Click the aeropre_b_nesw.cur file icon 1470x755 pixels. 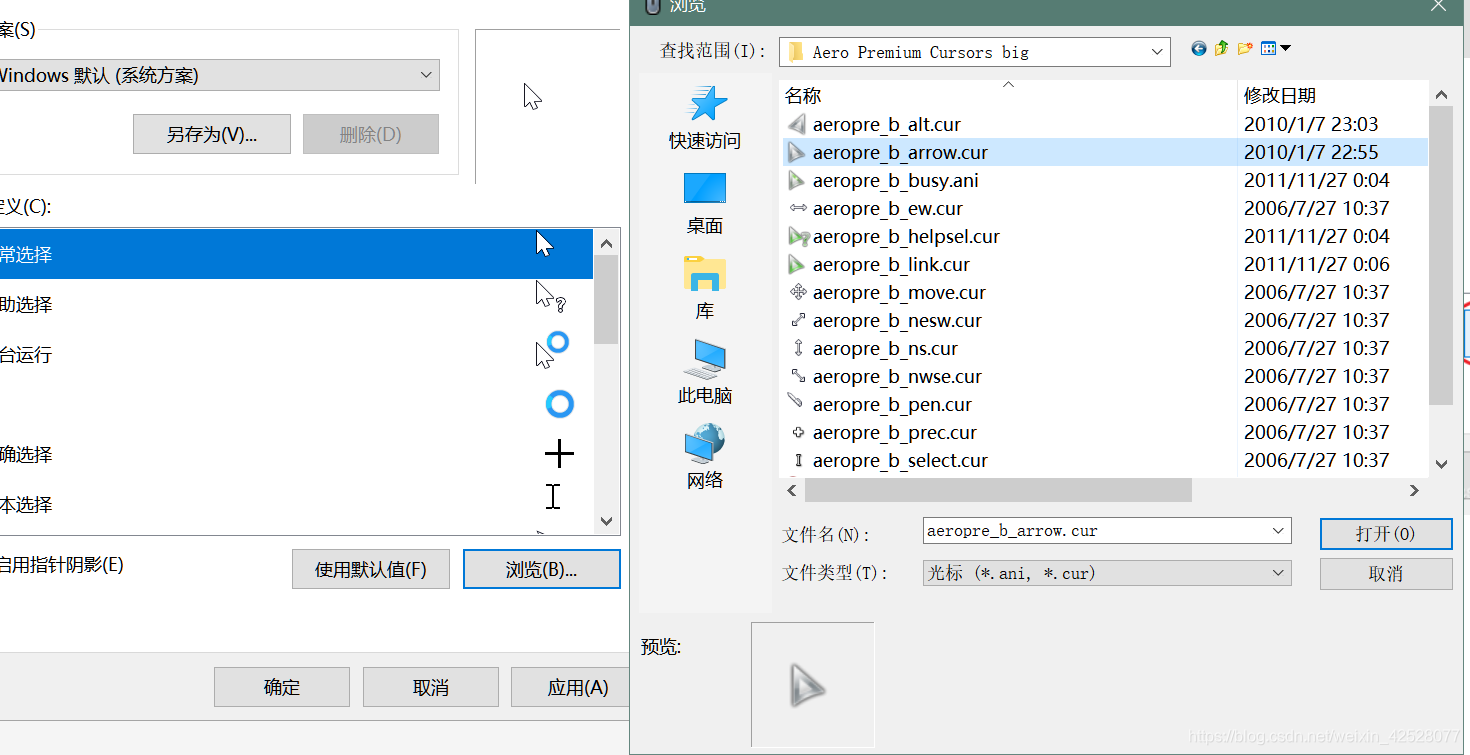pos(797,321)
